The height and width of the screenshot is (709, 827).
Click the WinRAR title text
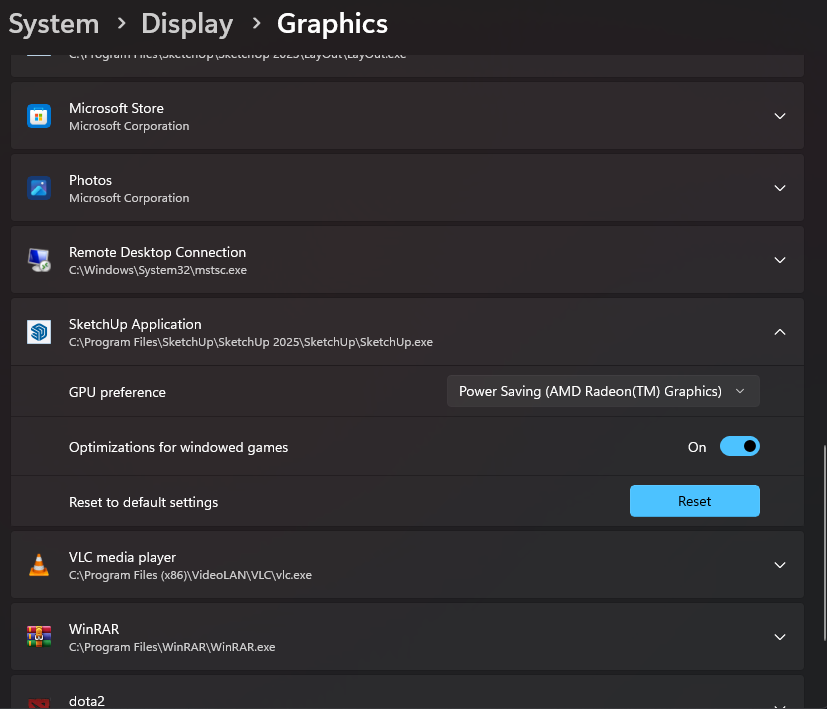[94, 629]
